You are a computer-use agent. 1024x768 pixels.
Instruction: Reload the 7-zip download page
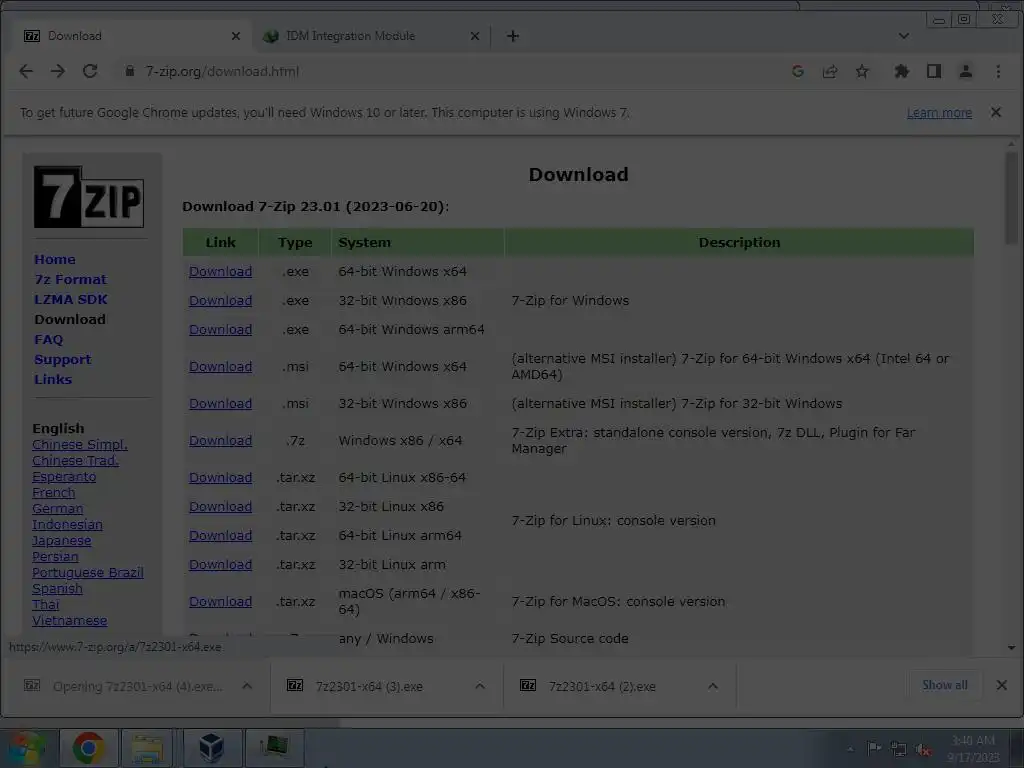[x=90, y=71]
